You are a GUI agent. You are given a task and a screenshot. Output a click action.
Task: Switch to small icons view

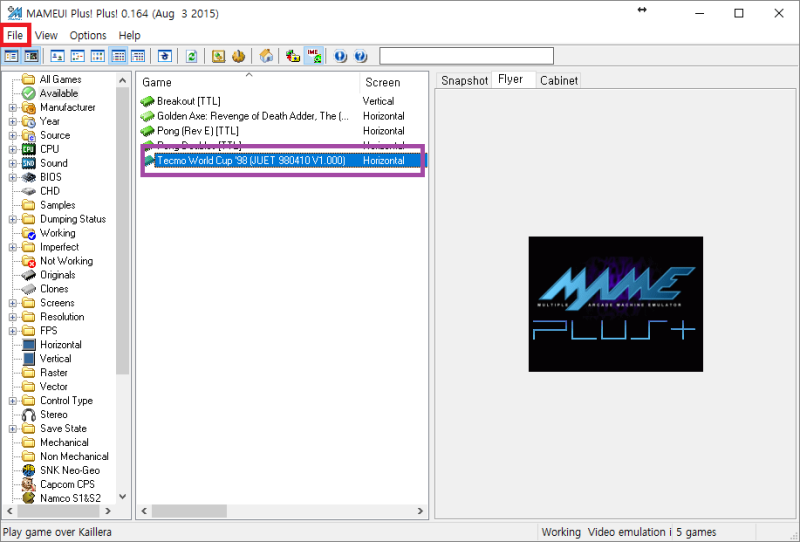78,56
